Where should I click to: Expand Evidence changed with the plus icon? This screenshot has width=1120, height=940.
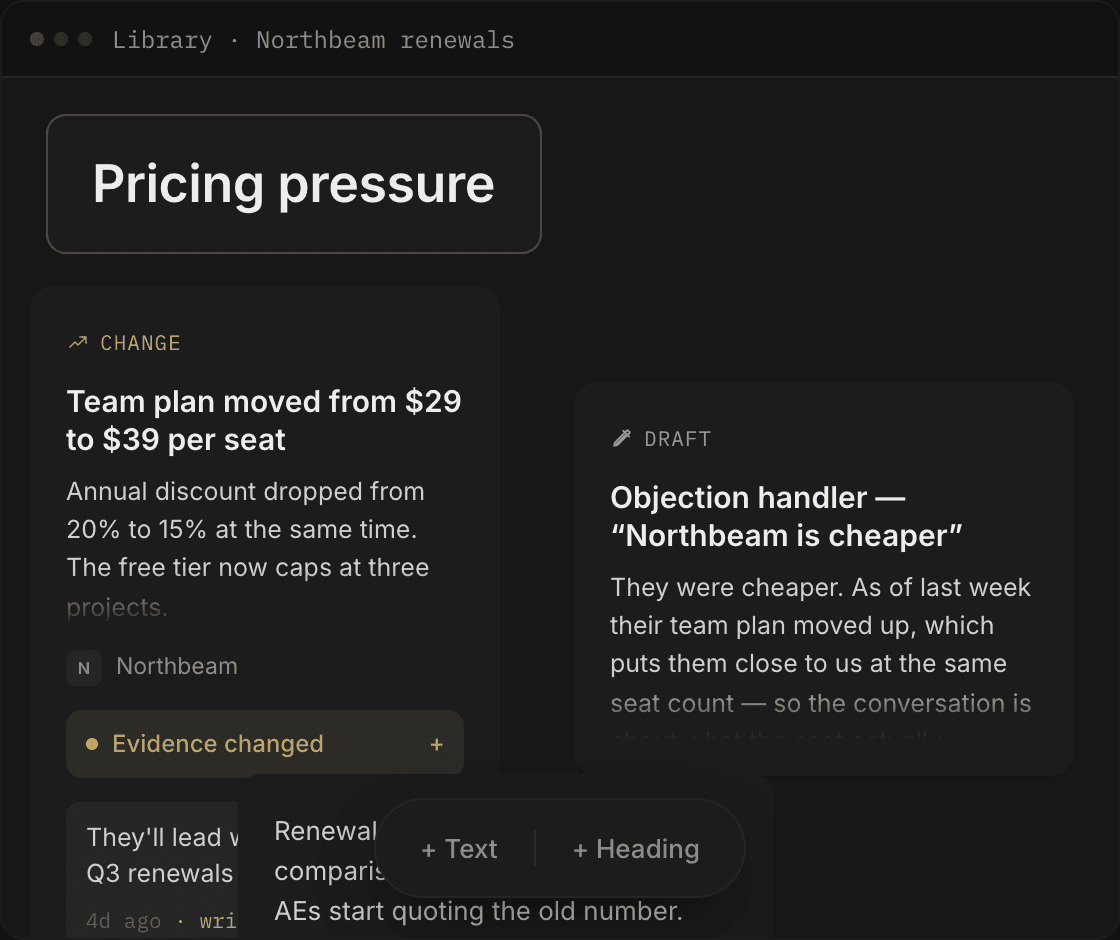[436, 744]
